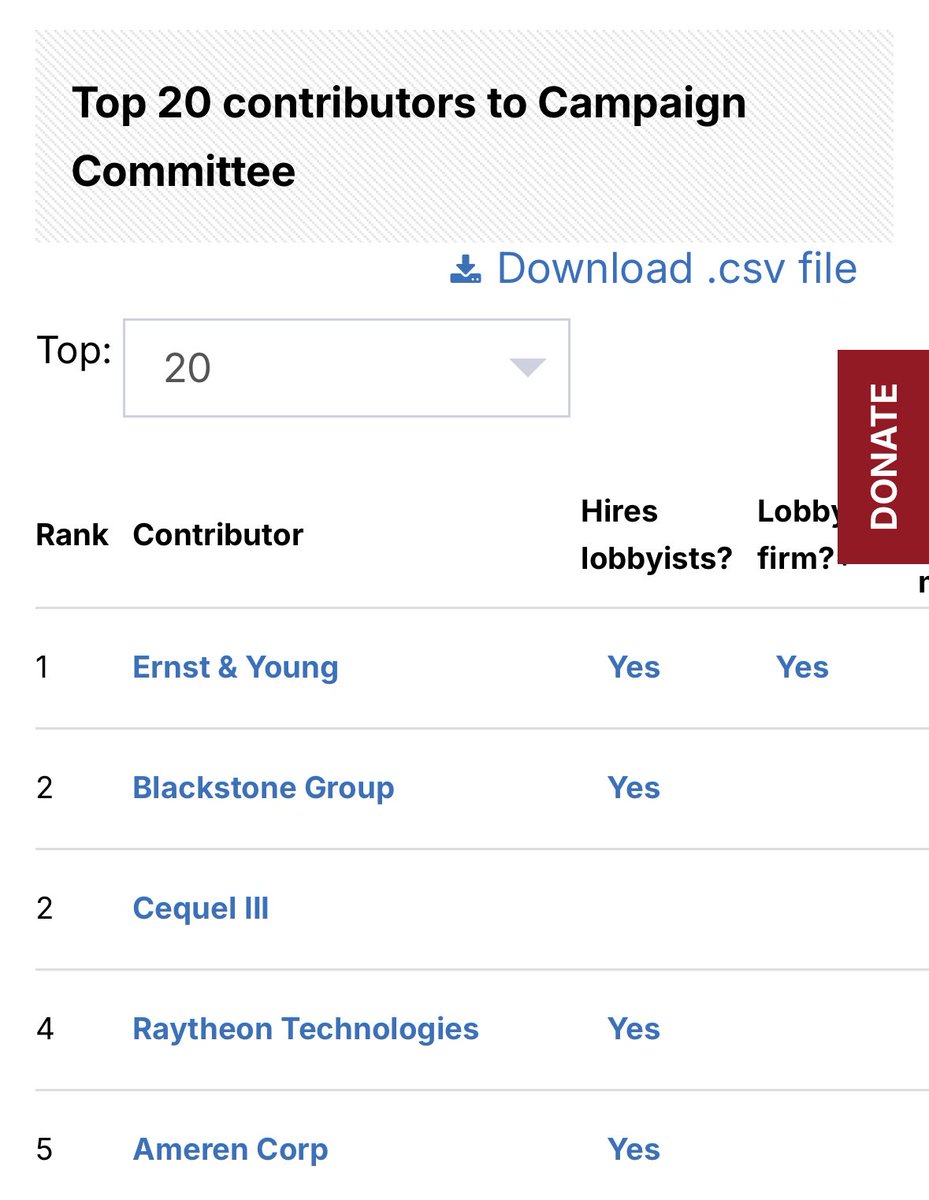Click the Contributor column header
Screen dimensions: 929x1200
tap(218, 535)
